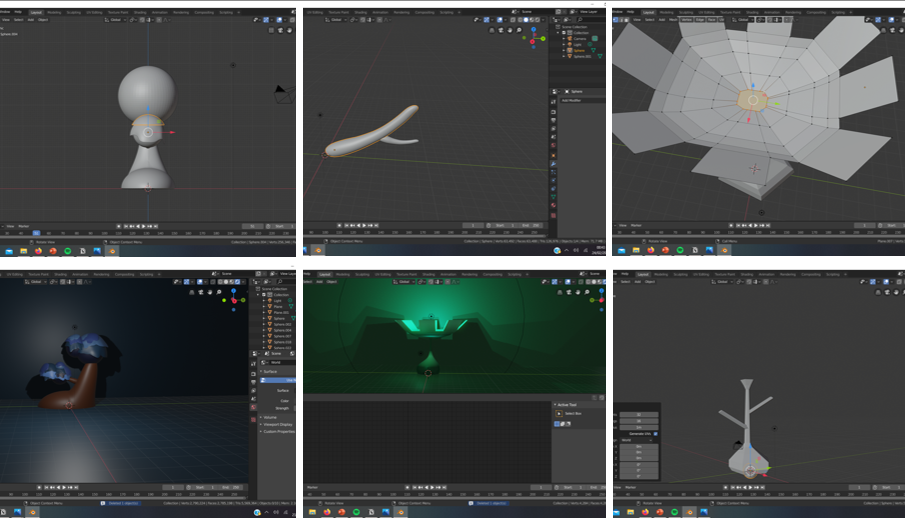
Task: Open Object menu in branch-model screenshot
Action: coord(650,282)
